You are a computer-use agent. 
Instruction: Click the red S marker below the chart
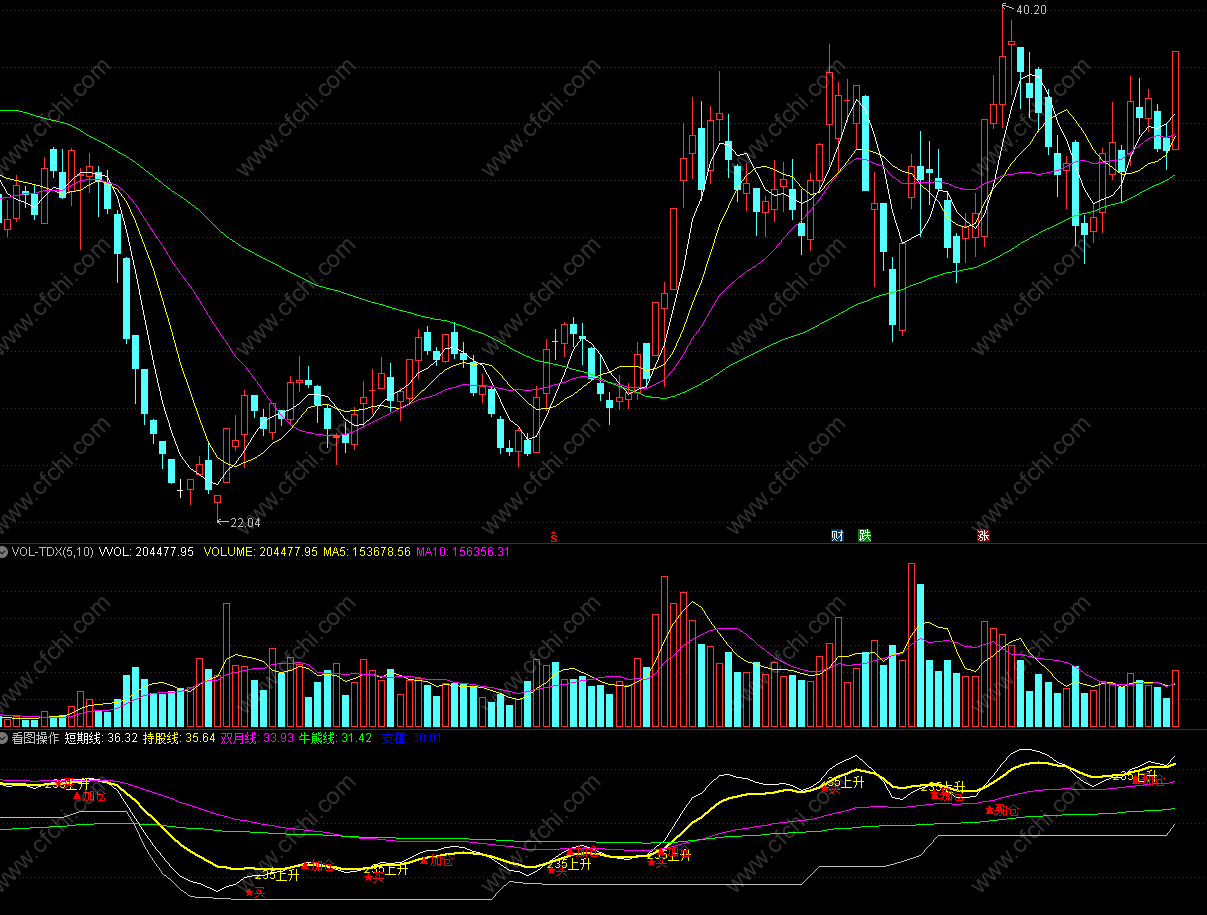(x=554, y=536)
